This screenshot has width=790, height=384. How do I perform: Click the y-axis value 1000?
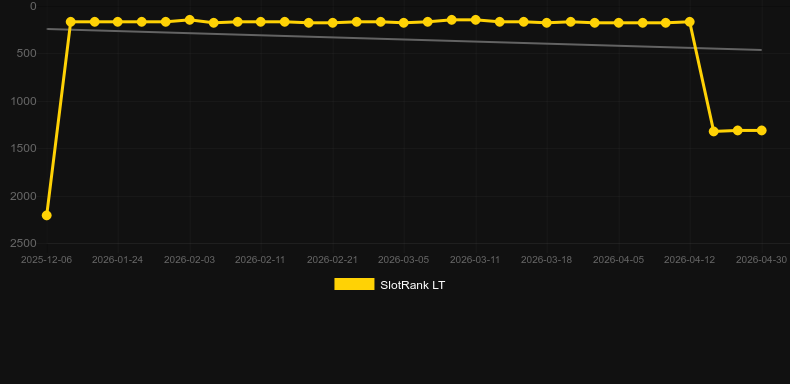coord(24,101)
